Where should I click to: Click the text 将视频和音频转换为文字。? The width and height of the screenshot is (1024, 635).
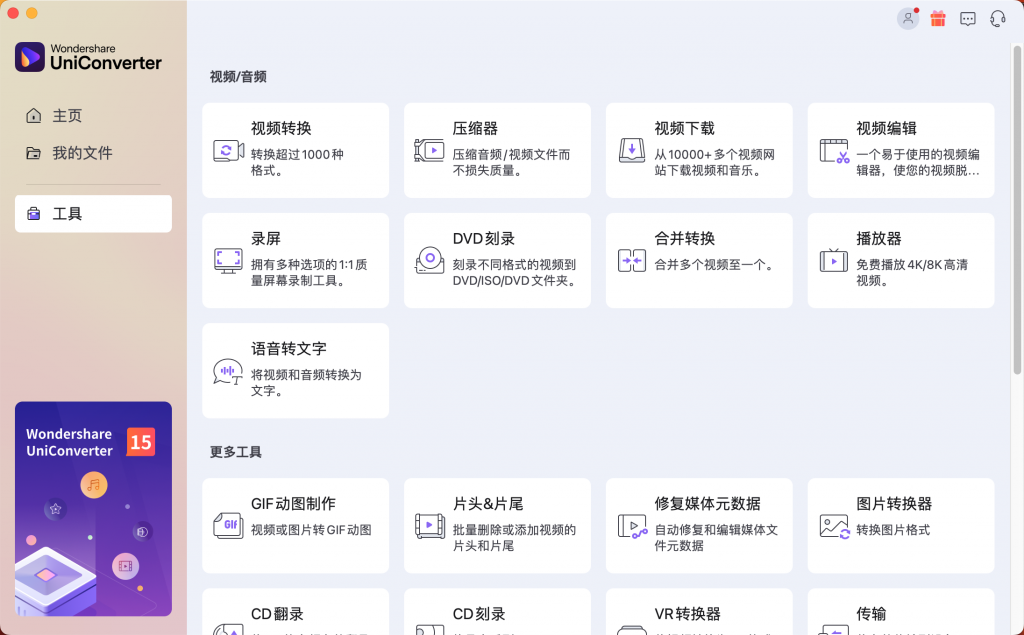click(306, 383)
